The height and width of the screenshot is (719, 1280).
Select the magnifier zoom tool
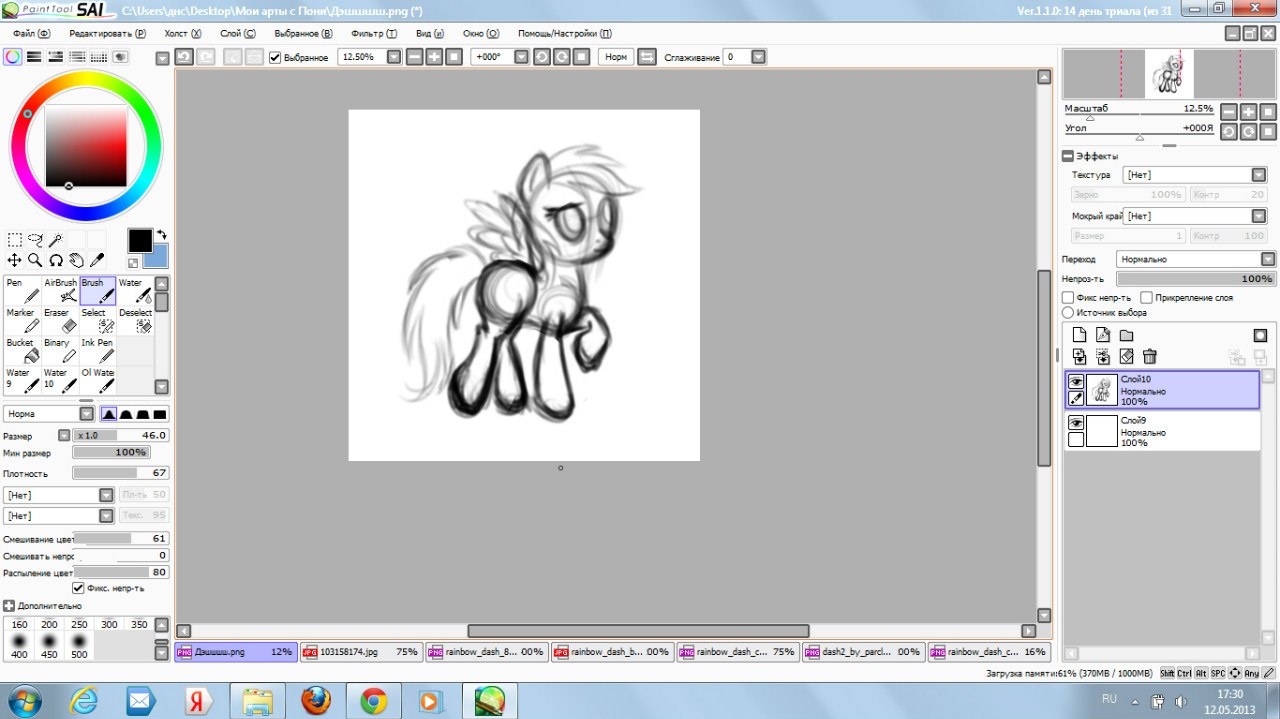(x=35, y=260)
